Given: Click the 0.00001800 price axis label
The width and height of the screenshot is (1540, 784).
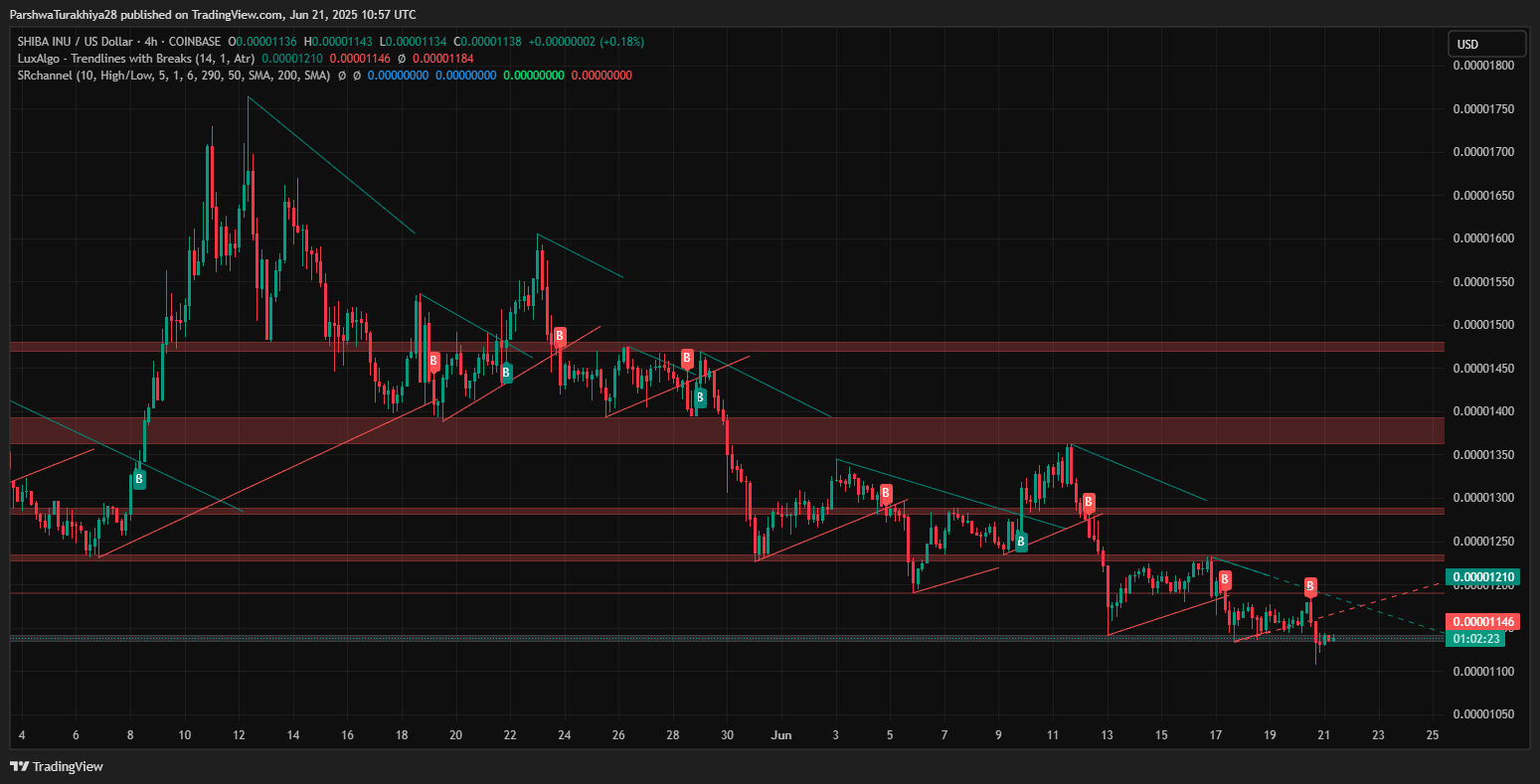Looking at the screenshot, I should [x=1483, y=66].
